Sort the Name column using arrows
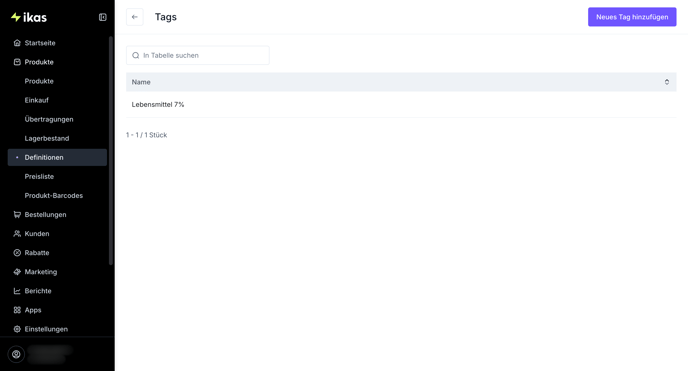688x371 pixels. pyautogui.click(x=666, y=82)
